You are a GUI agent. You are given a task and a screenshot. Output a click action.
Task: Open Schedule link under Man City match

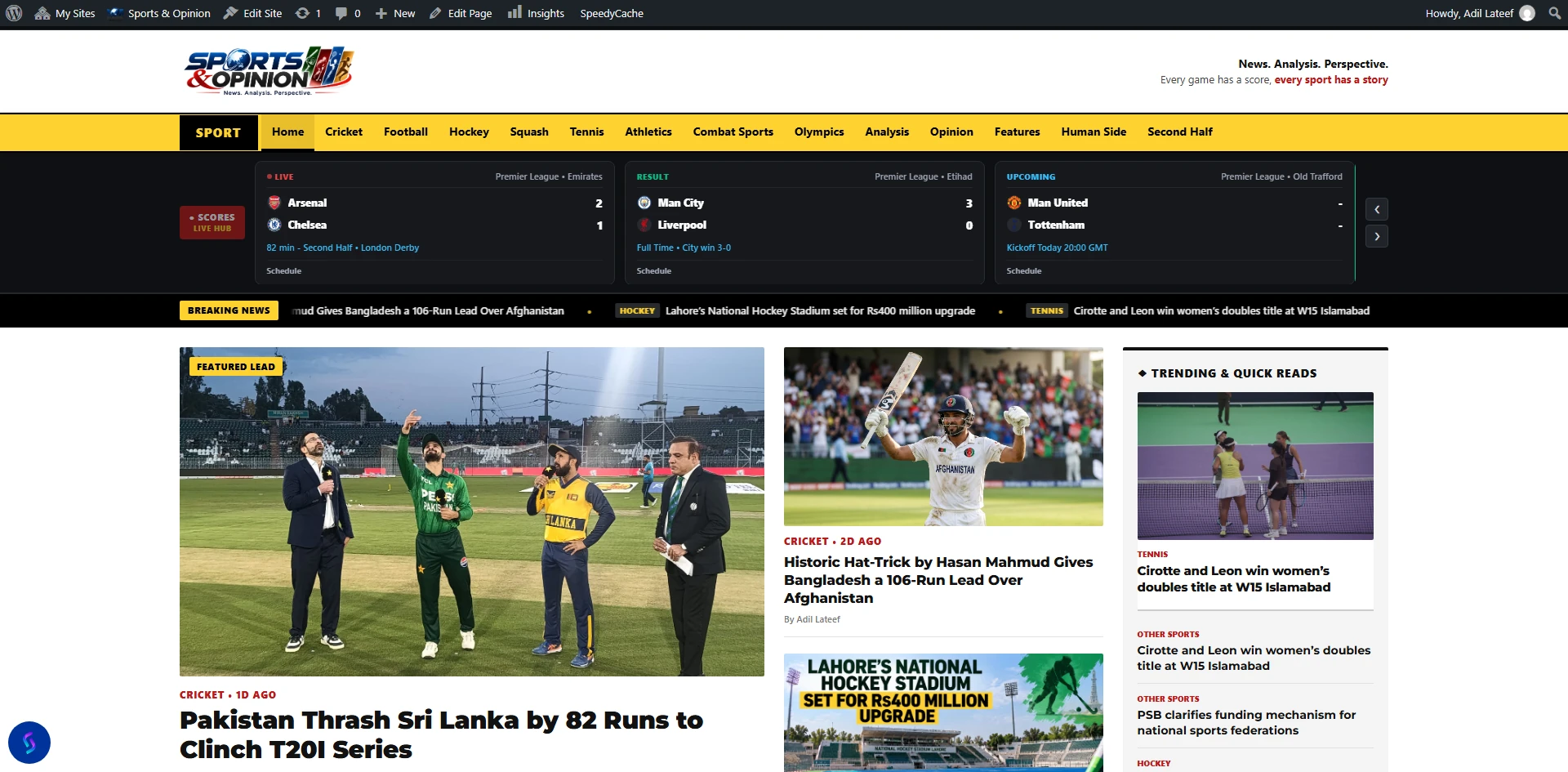click(654, 270)
